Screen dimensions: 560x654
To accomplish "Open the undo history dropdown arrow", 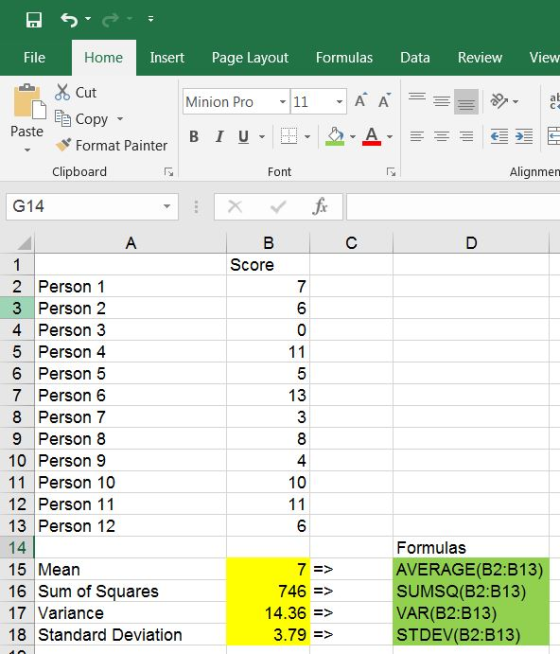I will pyautogui.click(x=88, y=19).
